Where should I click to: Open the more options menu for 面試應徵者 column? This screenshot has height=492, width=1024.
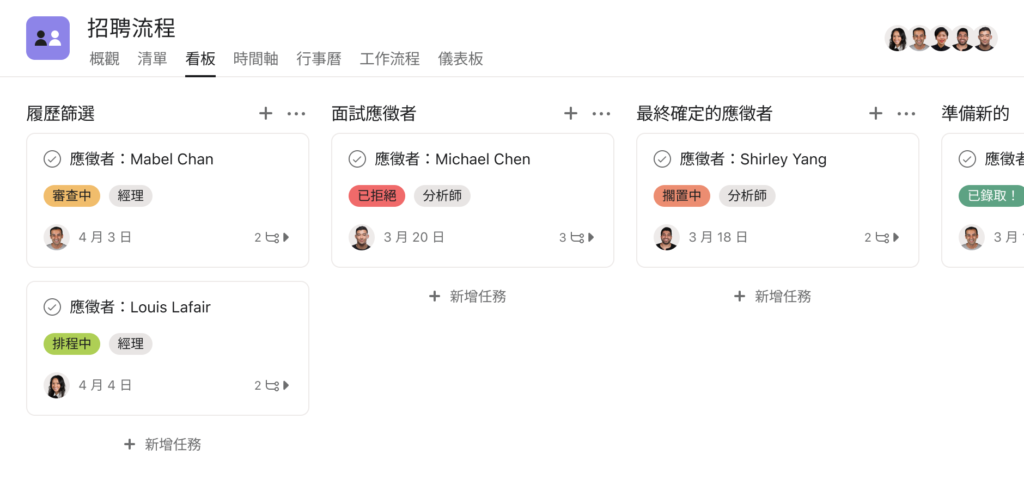(601, 114)
